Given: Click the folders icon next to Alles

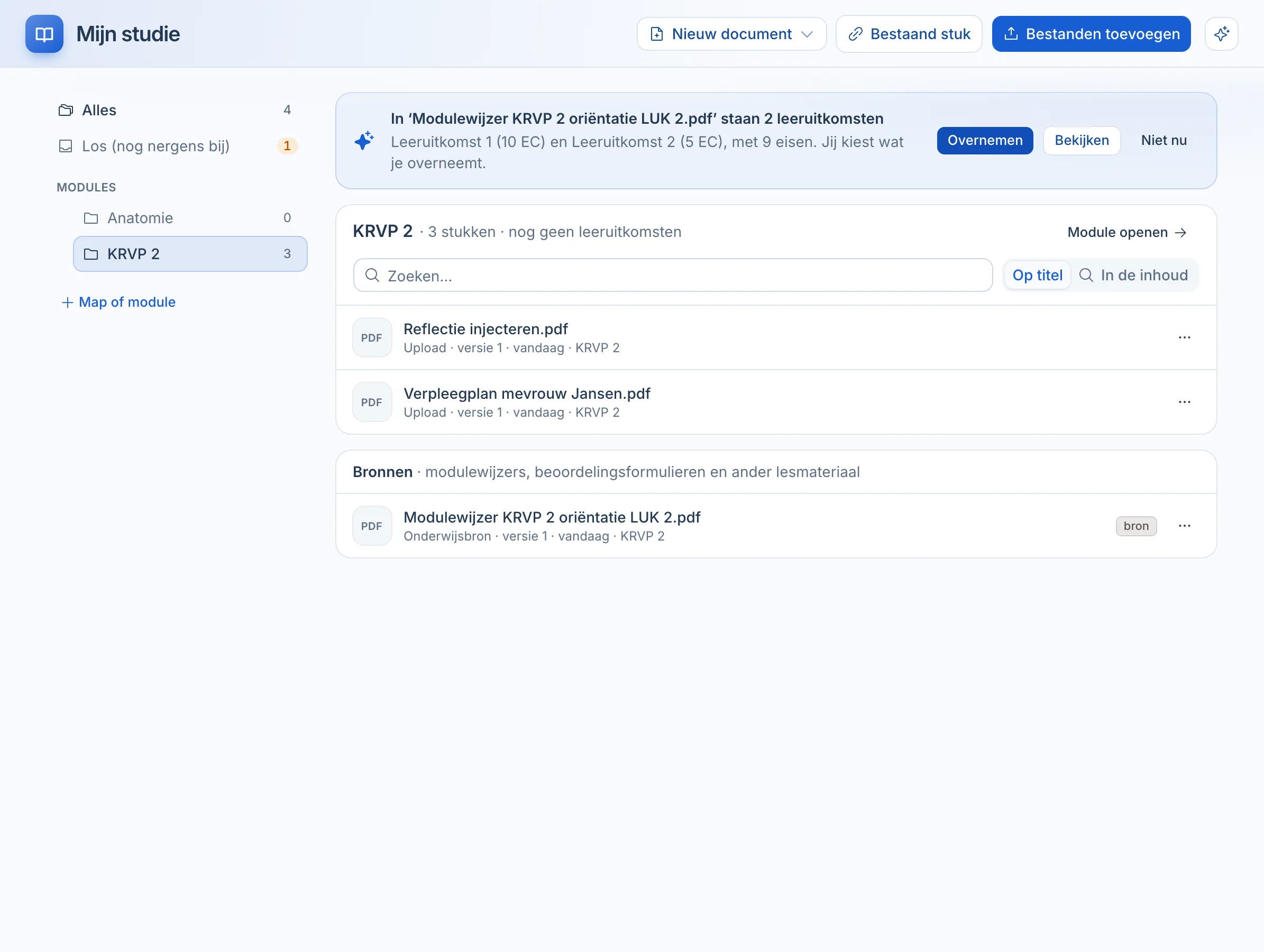Looking at the screenshot, I should [x=66, y=111].
